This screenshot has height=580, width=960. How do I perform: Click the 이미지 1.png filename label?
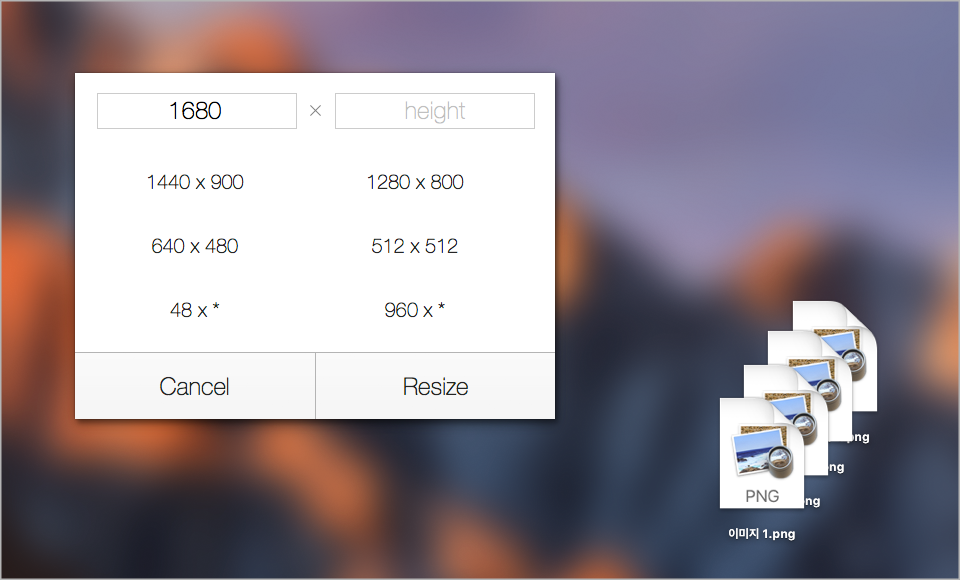[762, 533]
